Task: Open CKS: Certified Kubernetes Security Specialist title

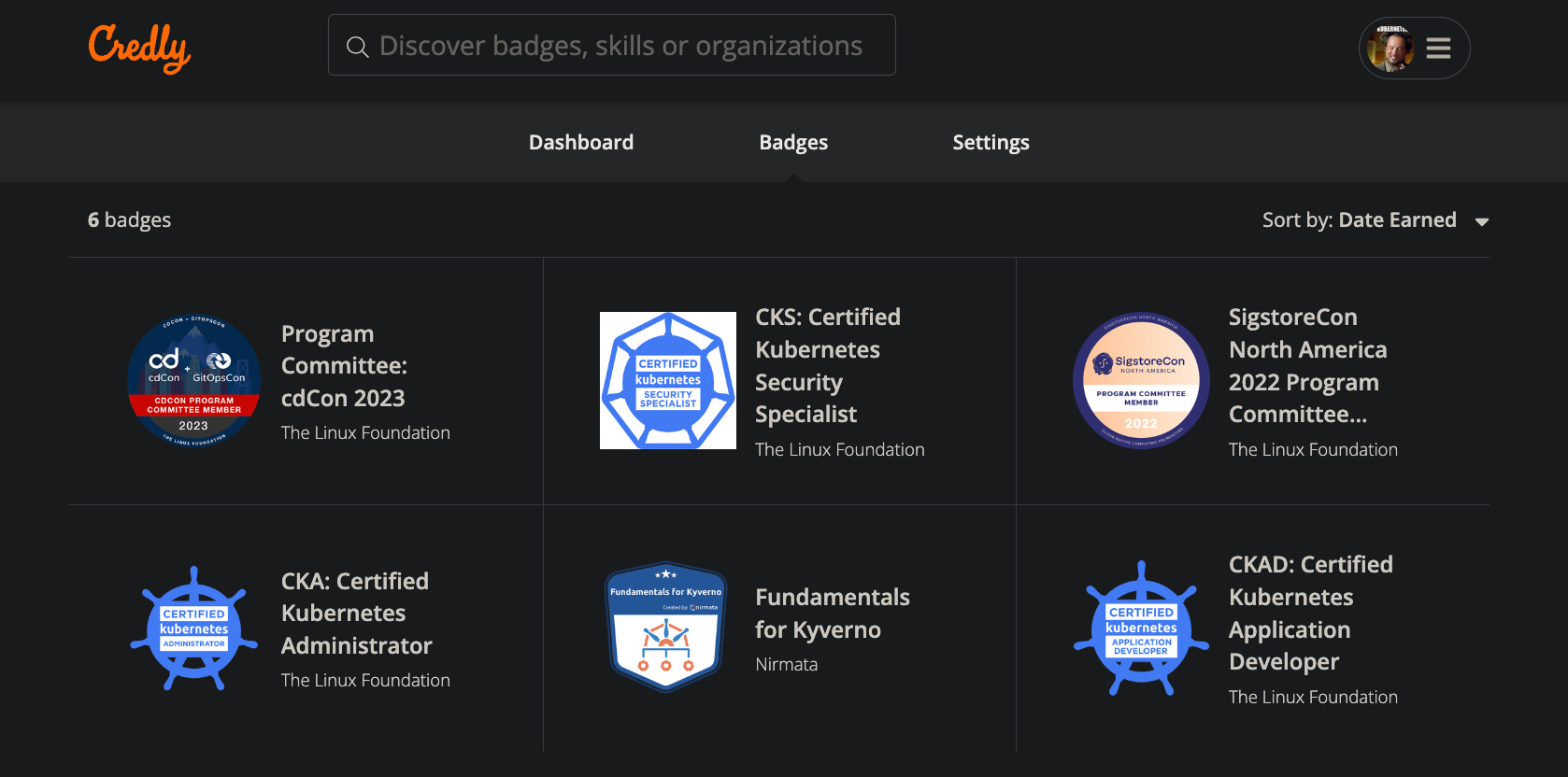Action: [828, 365]
